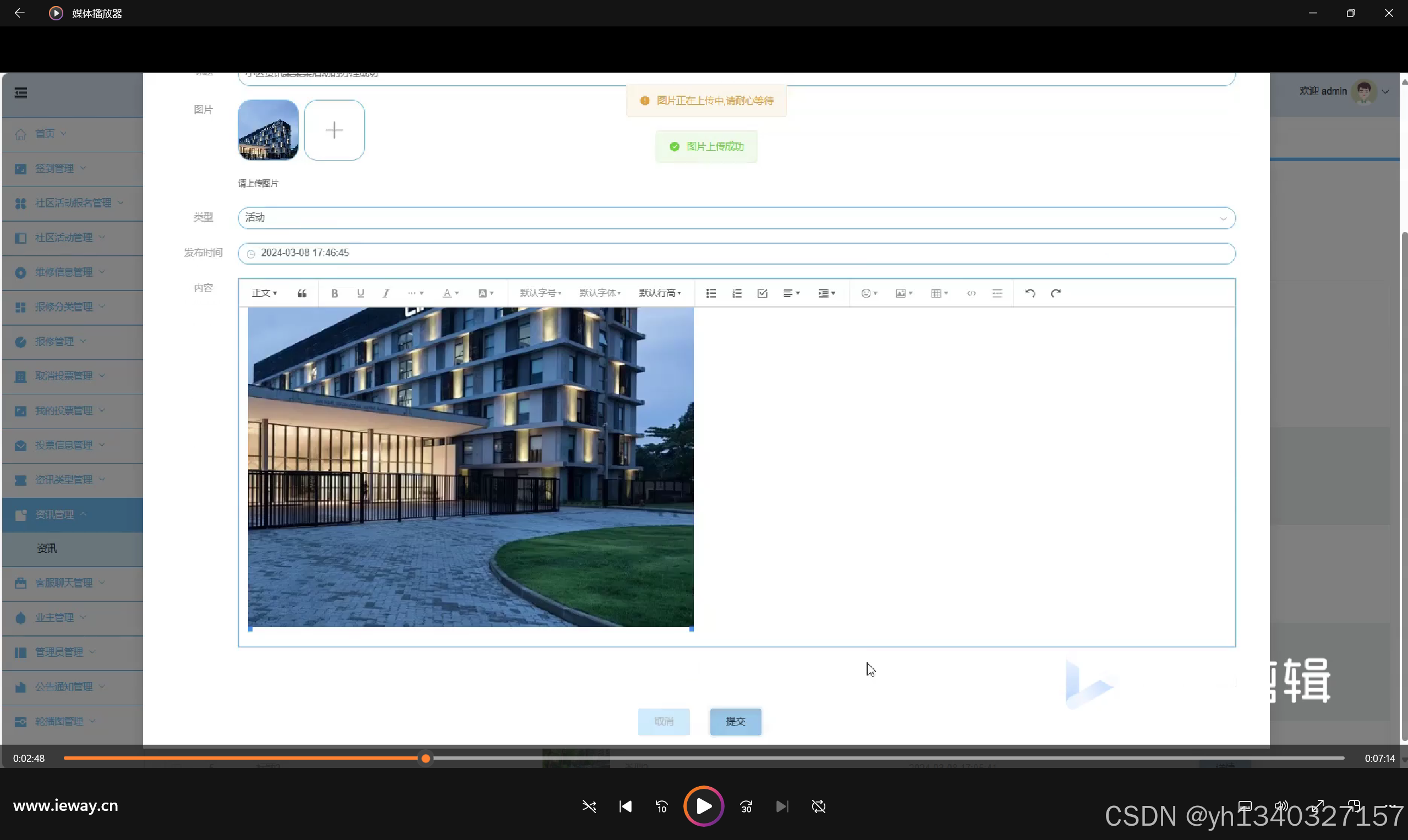Viewport: 1408px width, 840px height.
Task: Click the video progress bar handle
Action: coord(426,759)
